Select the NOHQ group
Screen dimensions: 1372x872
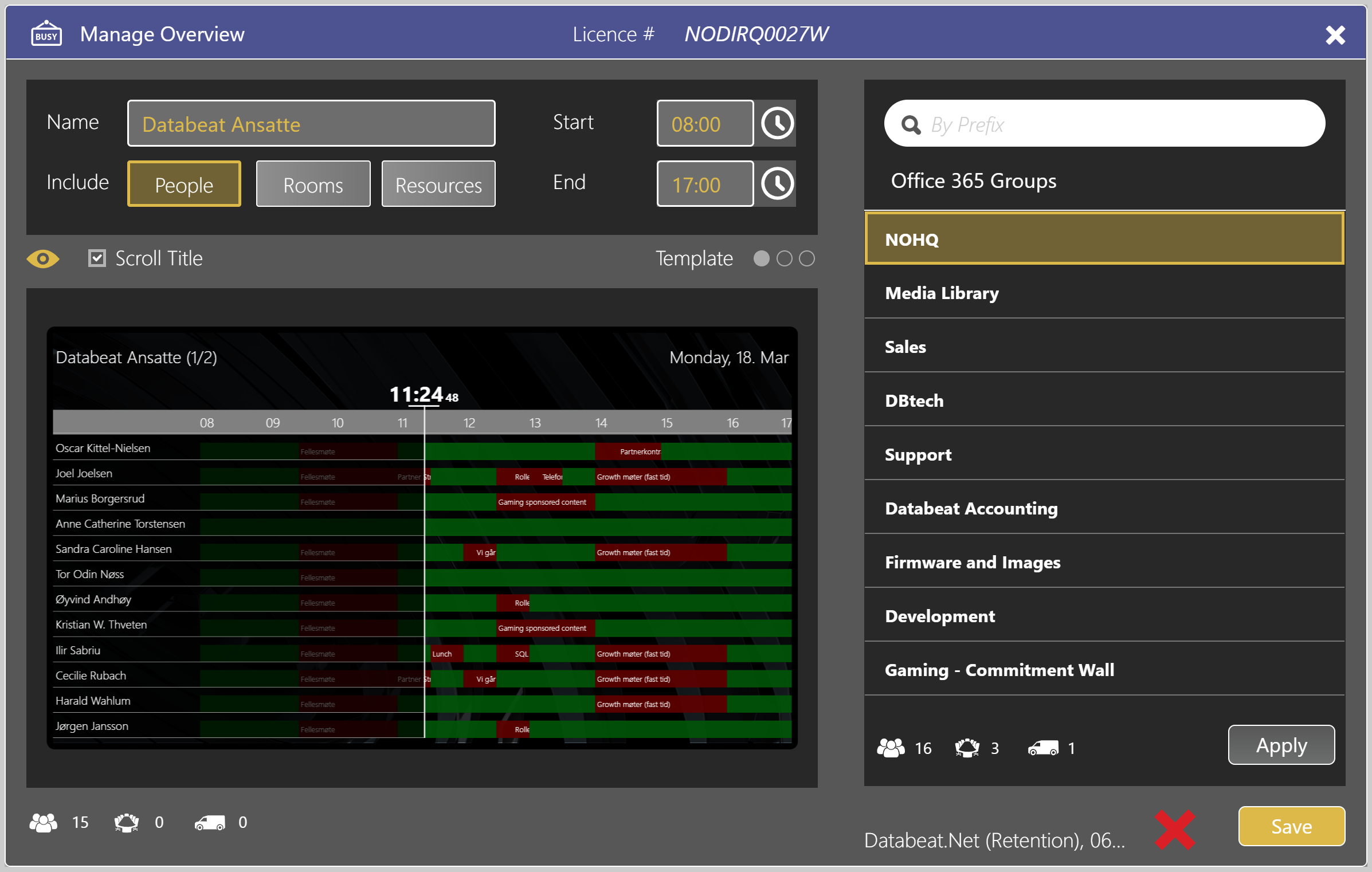point(1104,239)
